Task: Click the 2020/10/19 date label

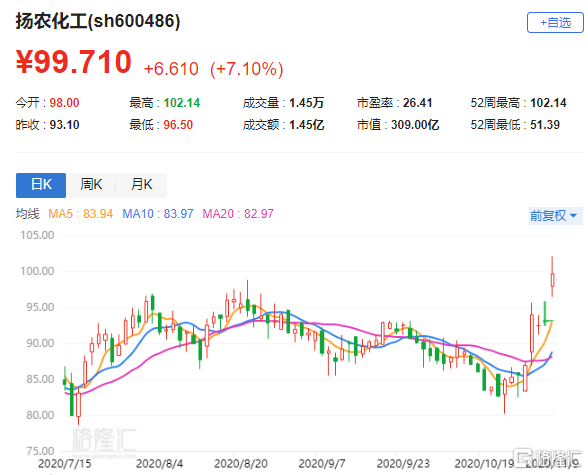Action: (x=484, y=464)
